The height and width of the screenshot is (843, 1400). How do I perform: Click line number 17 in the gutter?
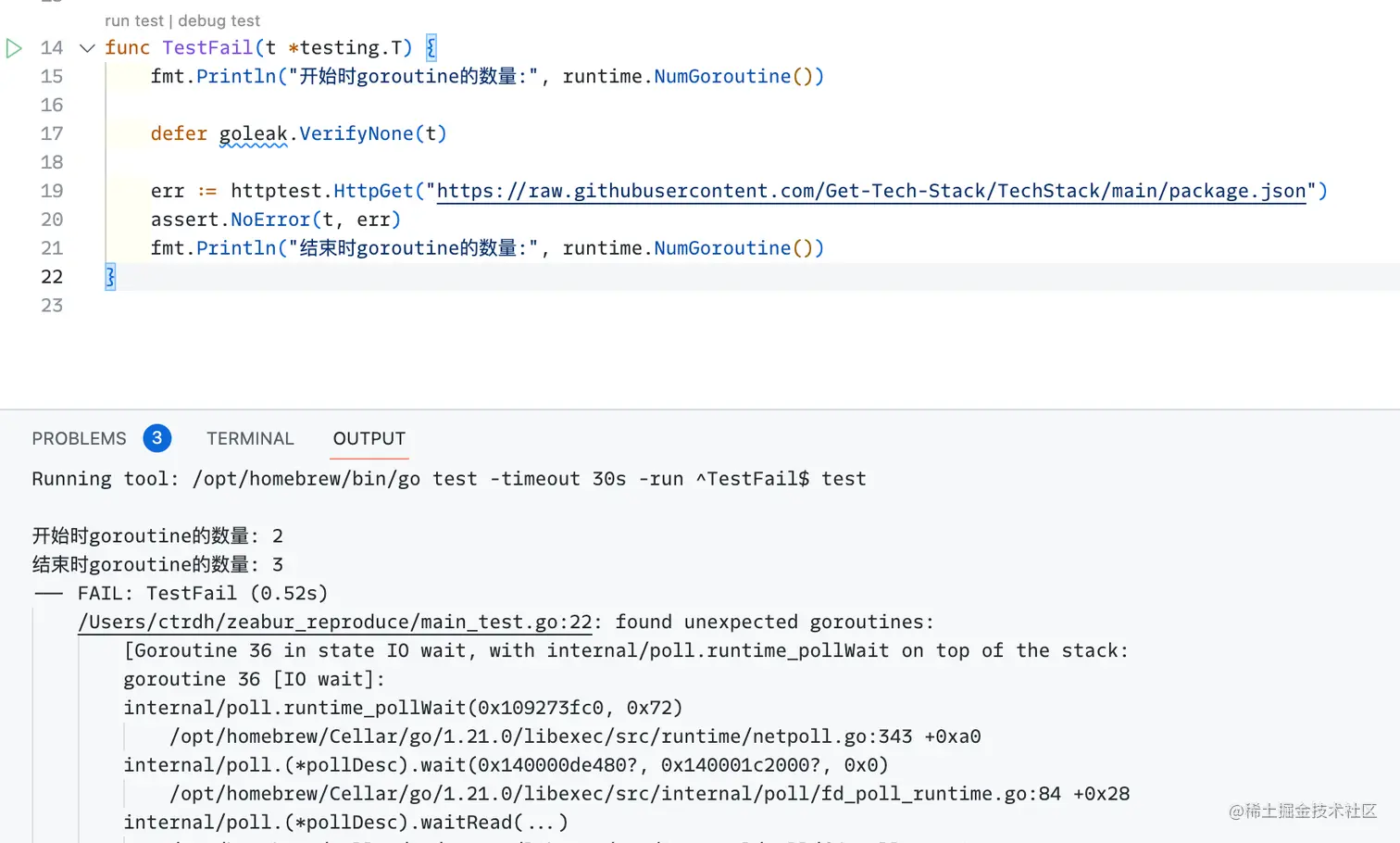52,133
